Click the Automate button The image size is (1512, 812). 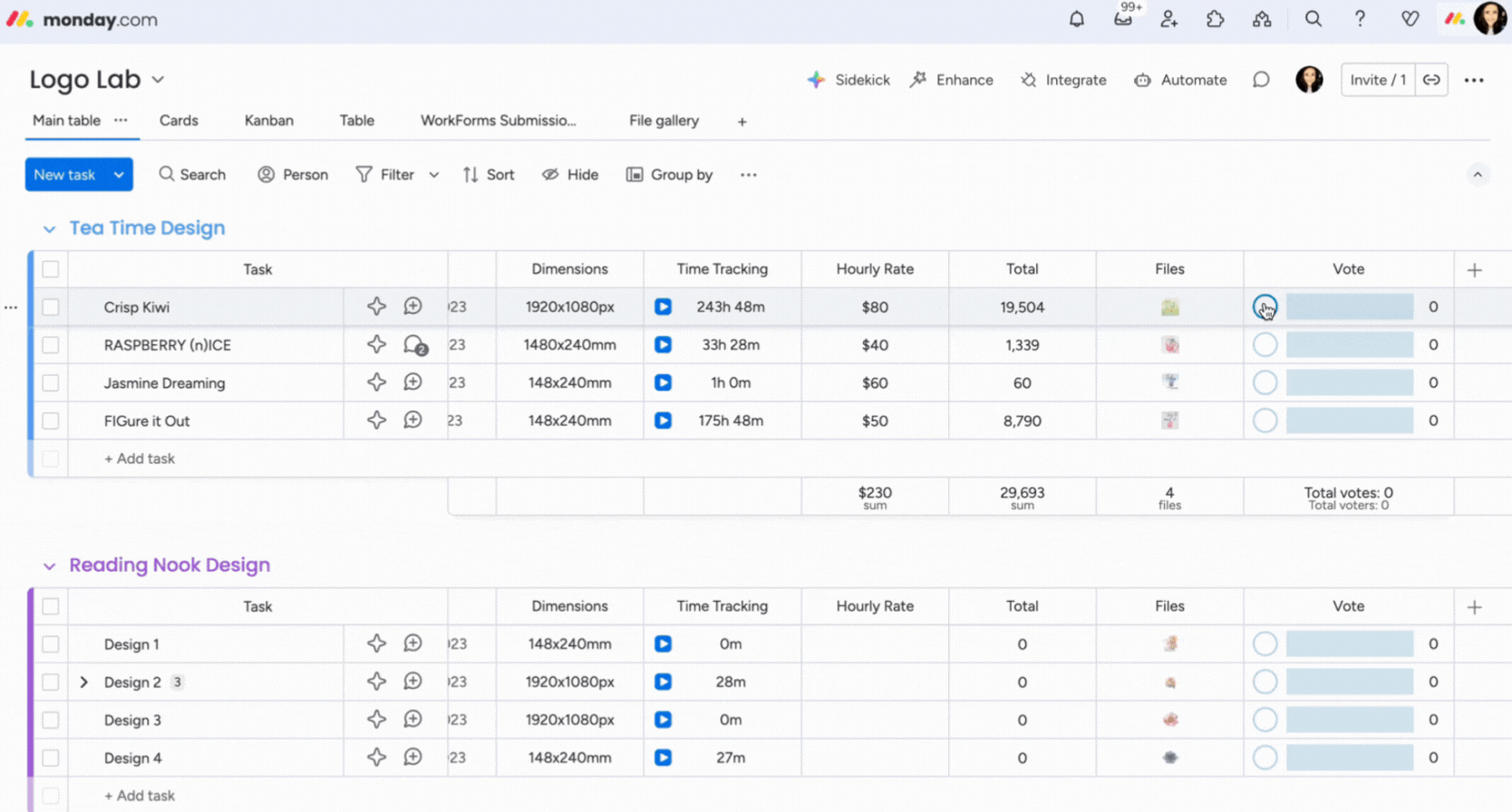point(1180,80)
